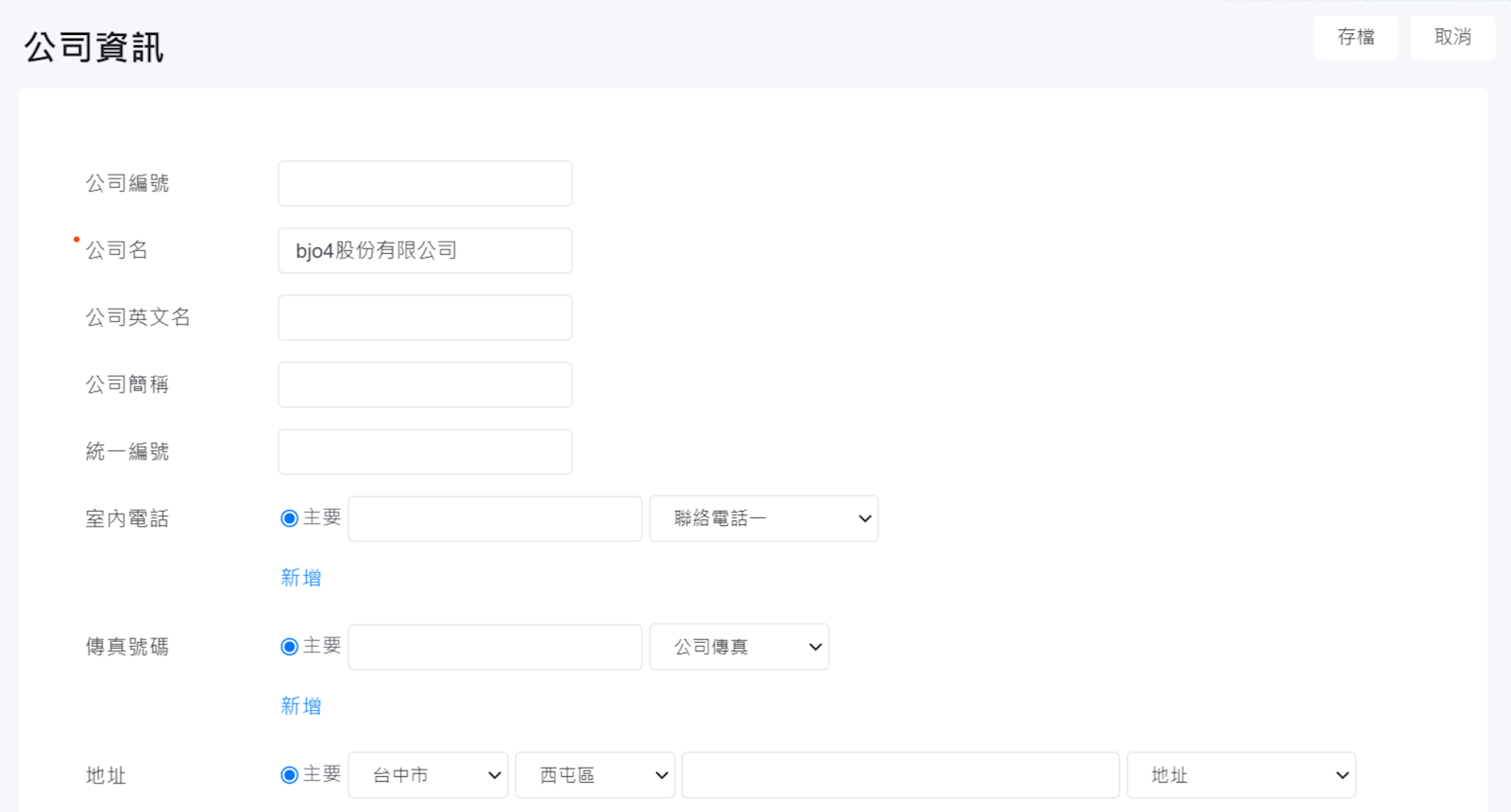
Task: Click the street address text field
Action: pyautogui.click(x=900, y=775)
